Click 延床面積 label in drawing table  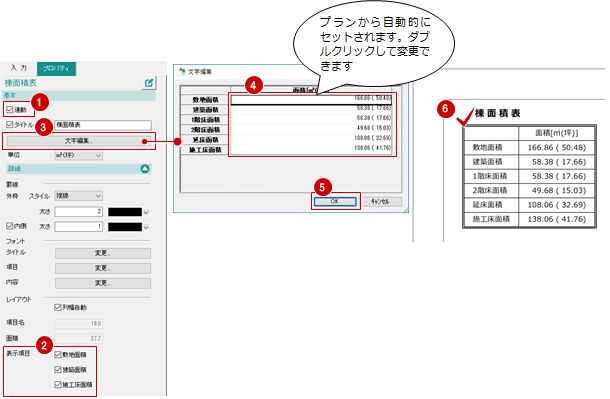coord(487,205)
